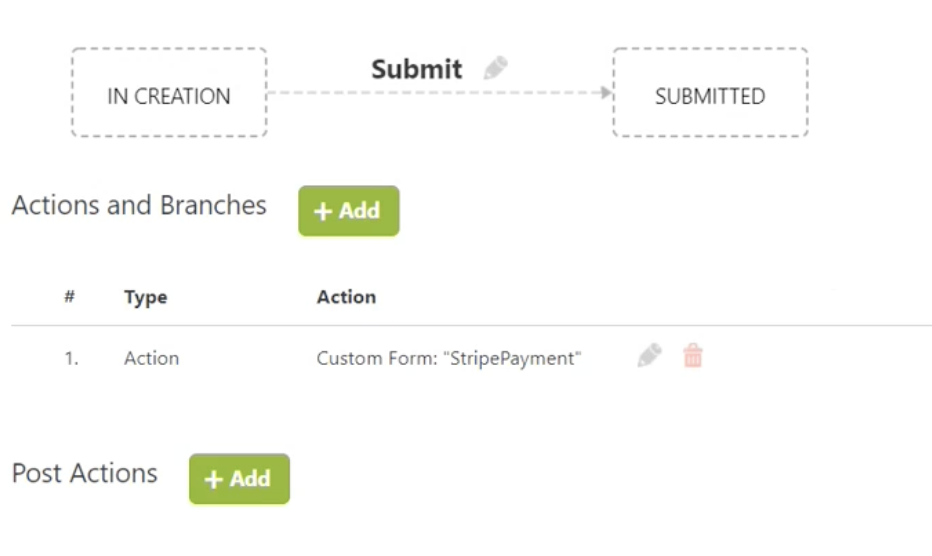932x556 pixels.
Task: Click plus icon in Actions and Branches Add button
Action: (322, 211)
